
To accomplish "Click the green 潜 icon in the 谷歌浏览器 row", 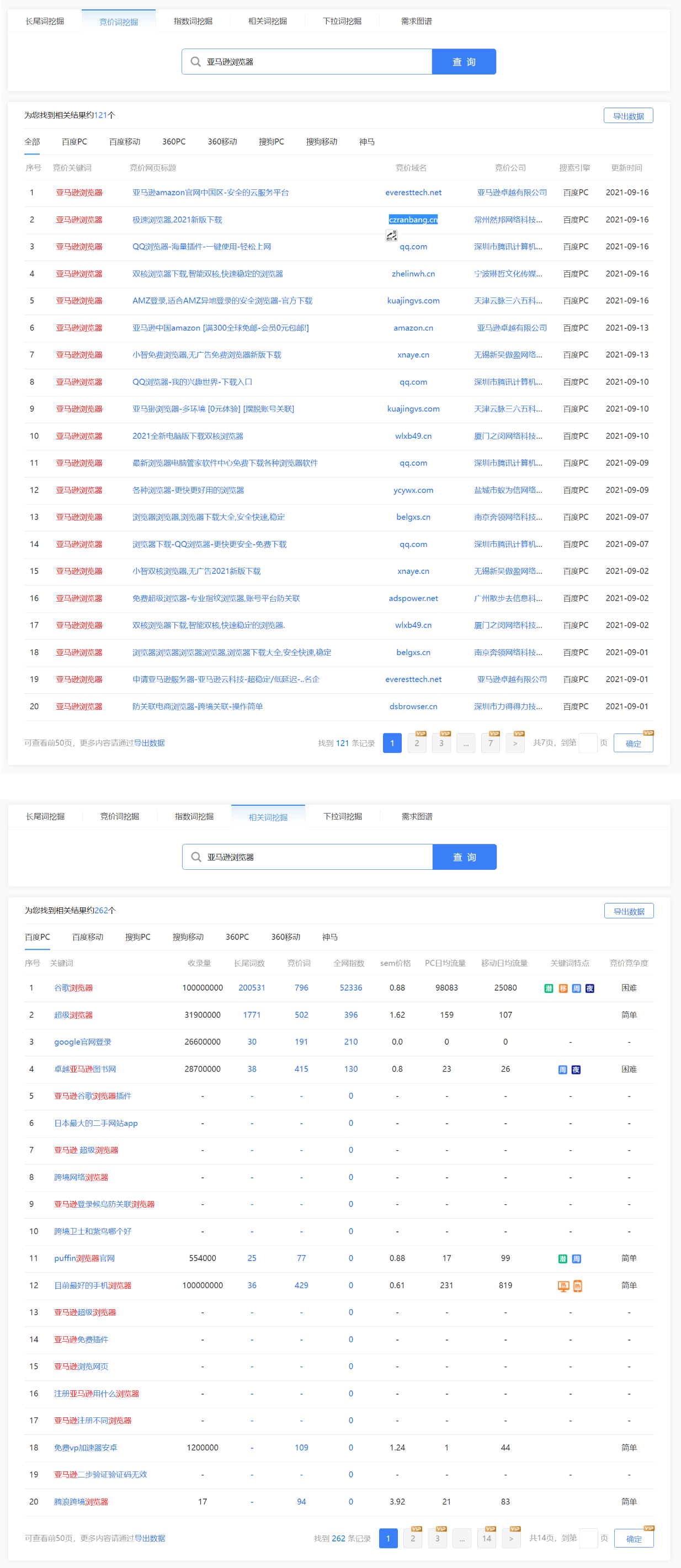I will 549,988.
